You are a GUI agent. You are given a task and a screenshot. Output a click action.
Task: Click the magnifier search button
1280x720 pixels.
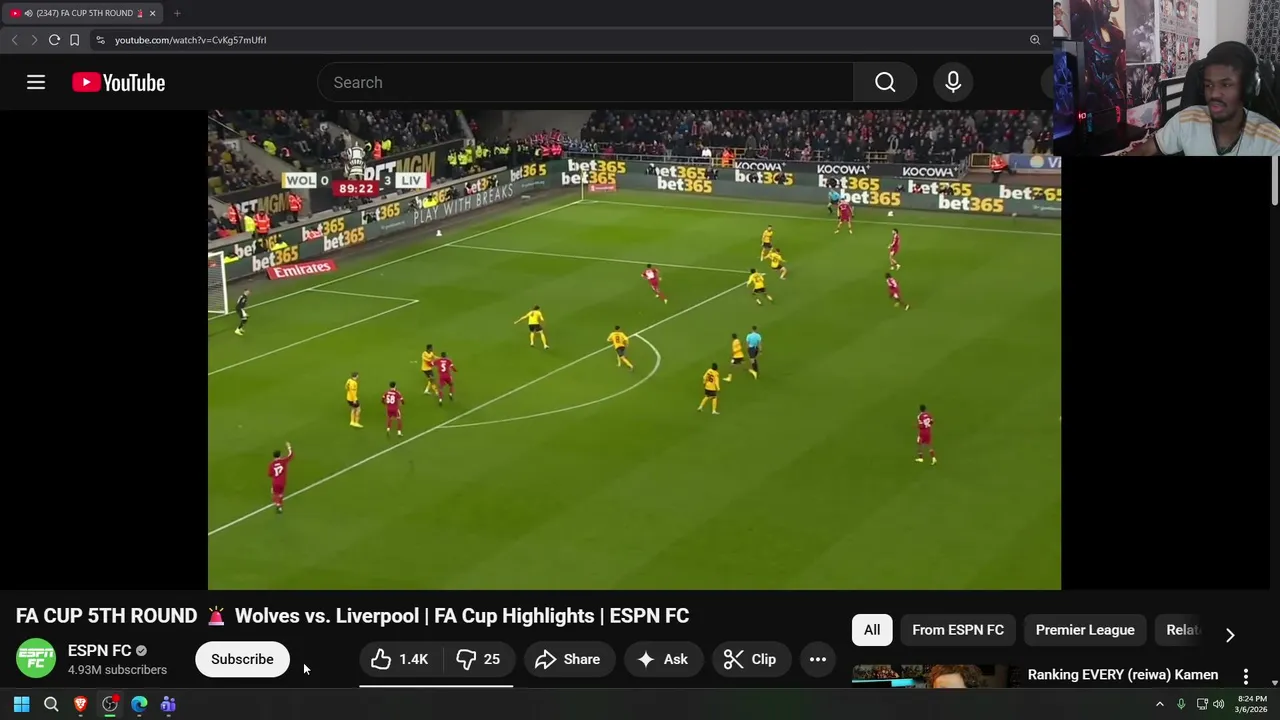(885, 82)
